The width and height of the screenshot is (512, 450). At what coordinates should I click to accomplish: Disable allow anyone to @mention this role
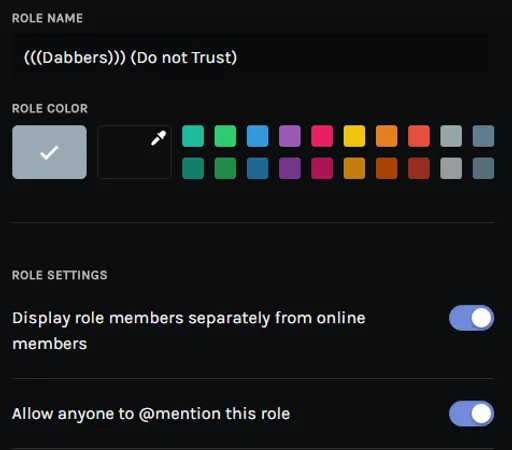pyautogui.click(x=471, y=414)
